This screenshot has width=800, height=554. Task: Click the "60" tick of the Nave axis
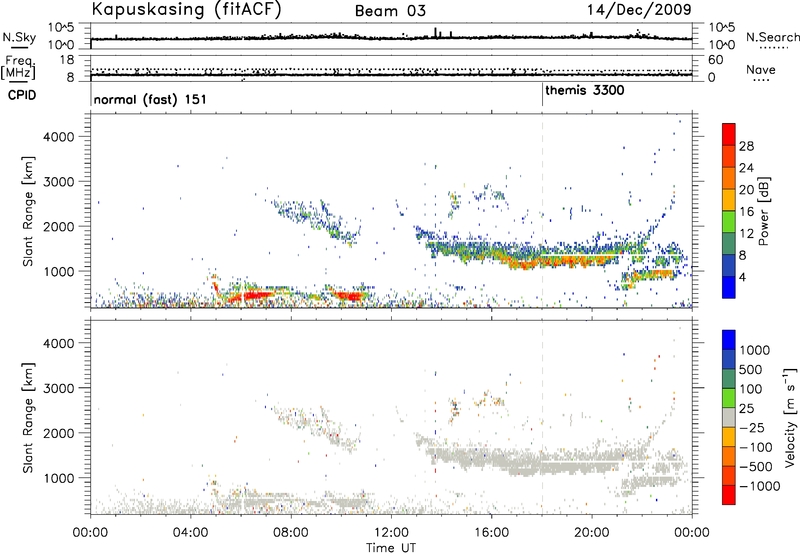(x=715, y=60)
